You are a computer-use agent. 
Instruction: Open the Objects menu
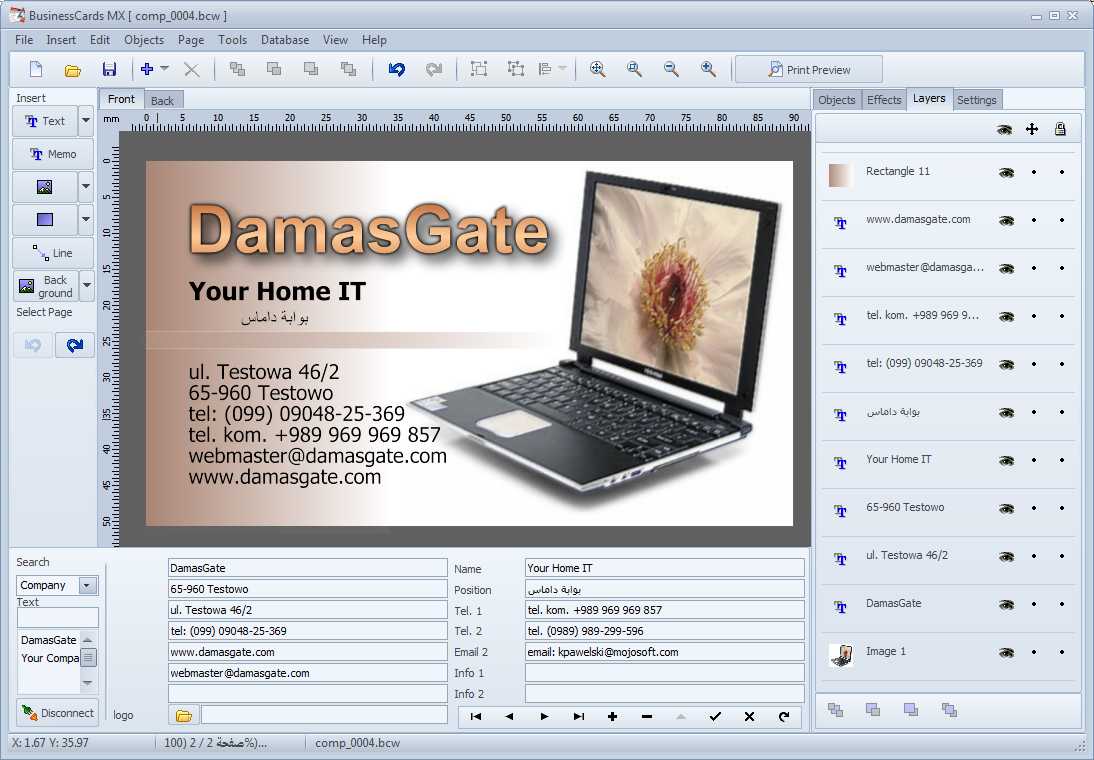pos(144,40)
